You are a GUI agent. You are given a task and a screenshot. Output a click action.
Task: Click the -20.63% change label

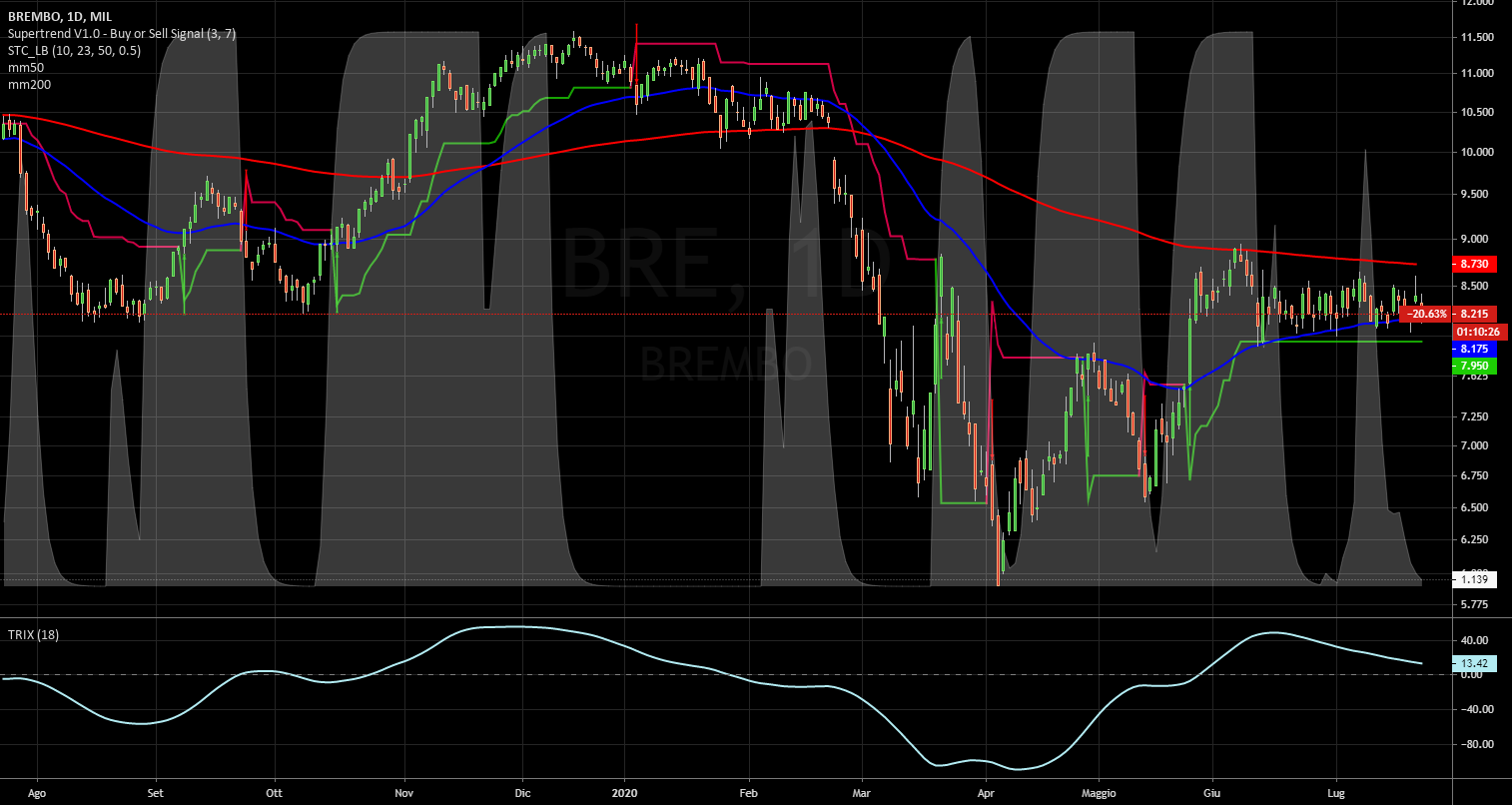point(1426,314)
